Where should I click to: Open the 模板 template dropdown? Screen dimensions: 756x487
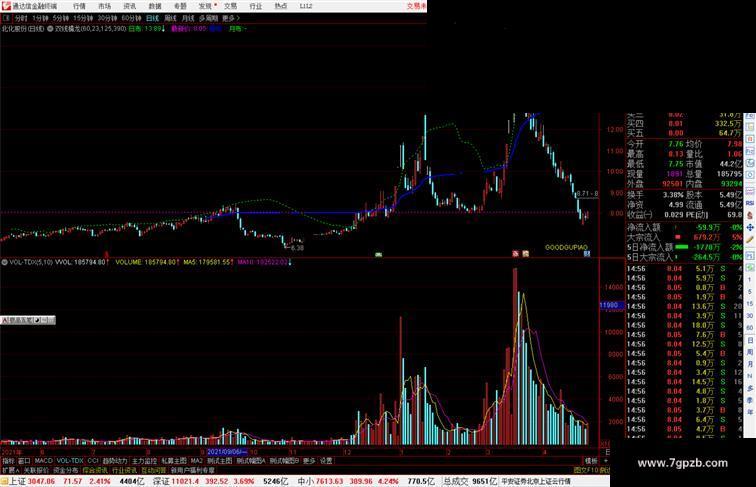[x=591, y=461]
